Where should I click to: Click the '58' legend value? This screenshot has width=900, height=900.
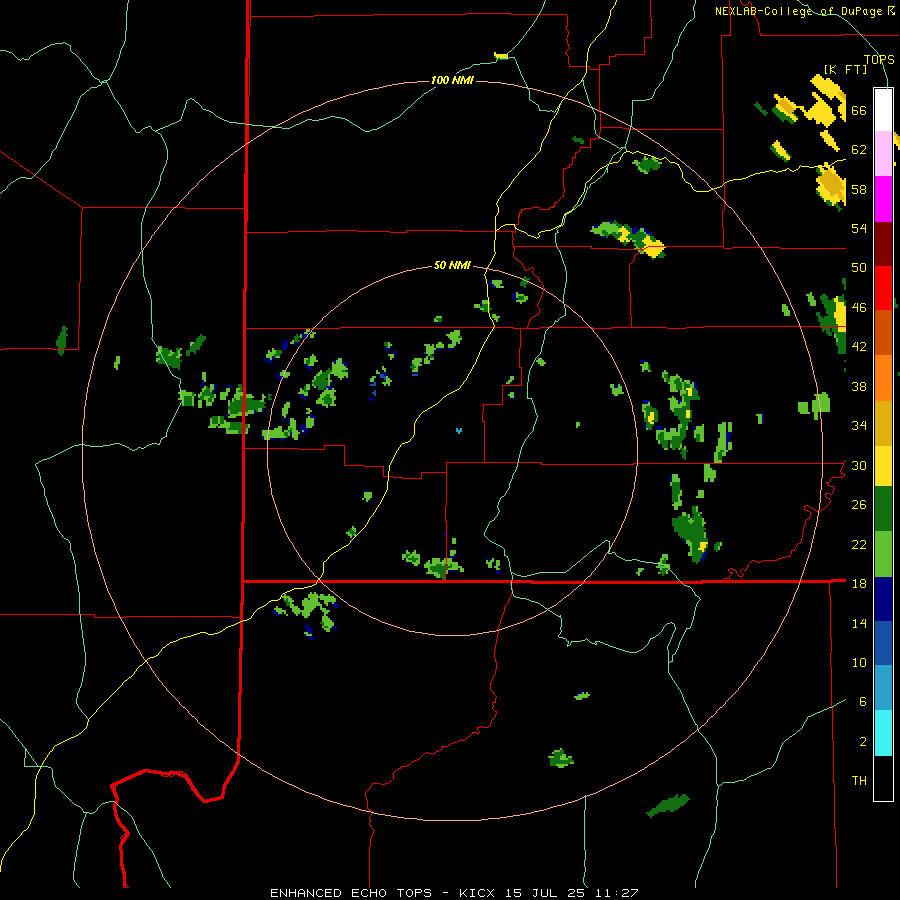[x=859, y=189]
